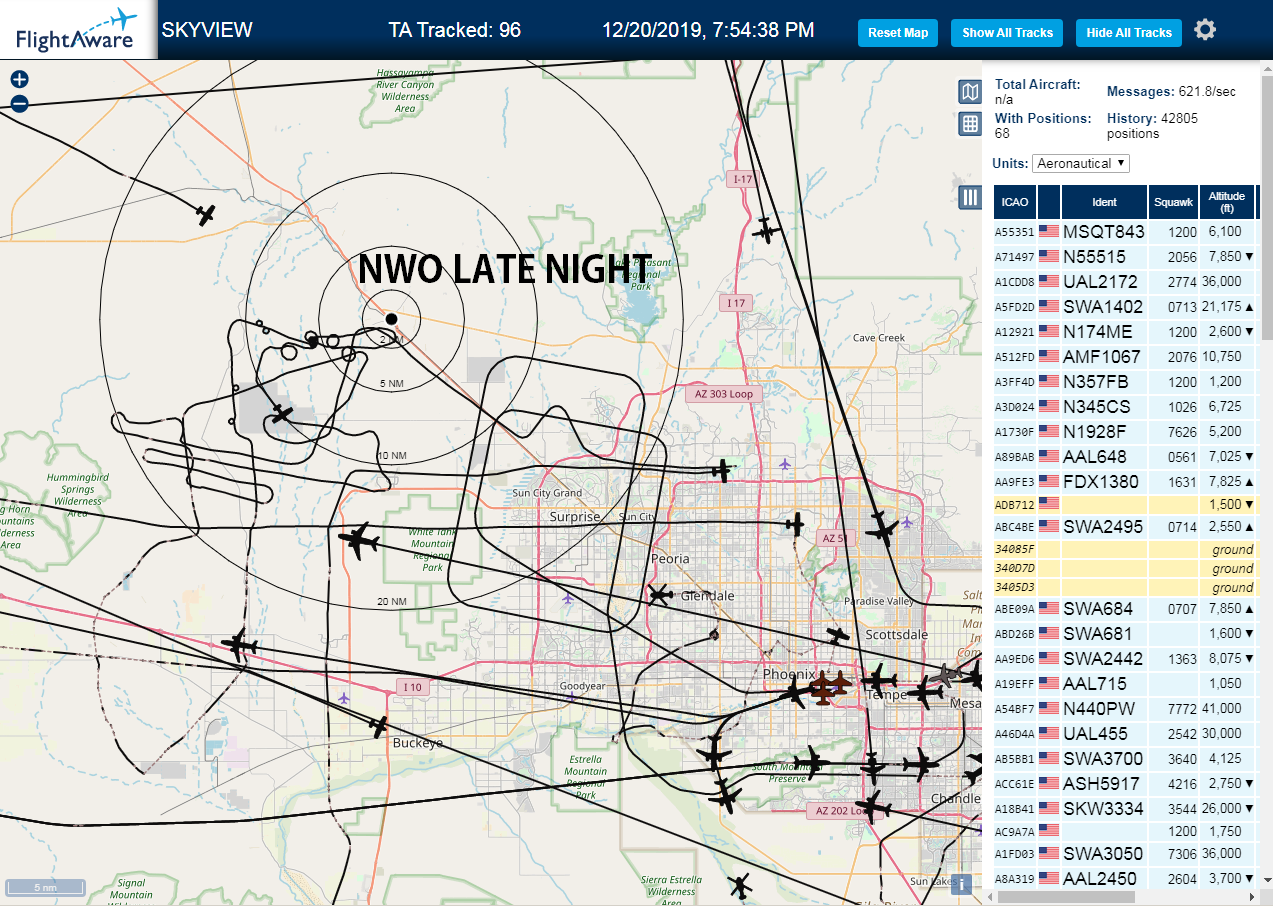Image resolution: width=1273 pixels, height=907 pixels.
Task: Select aircraft icon north of Sun City
Action: tap(722, 469)
